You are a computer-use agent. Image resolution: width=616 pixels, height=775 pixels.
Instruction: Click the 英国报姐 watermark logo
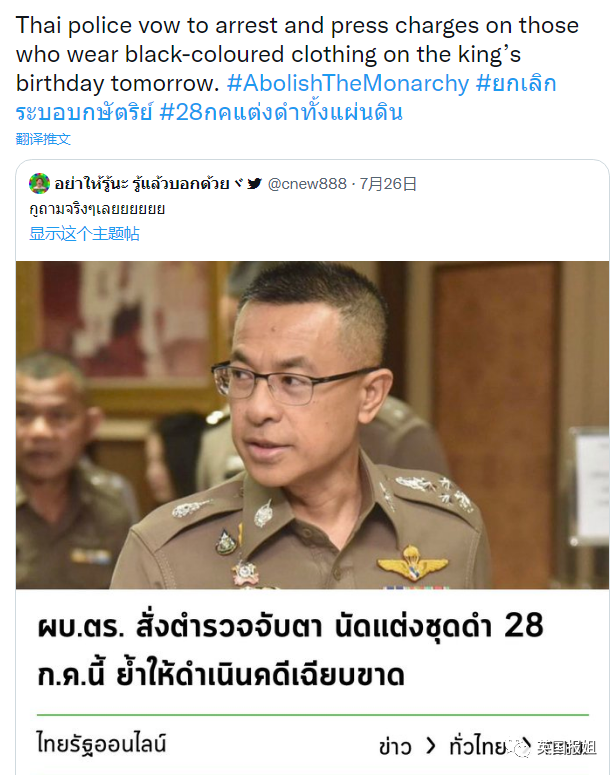click(556, 748)
